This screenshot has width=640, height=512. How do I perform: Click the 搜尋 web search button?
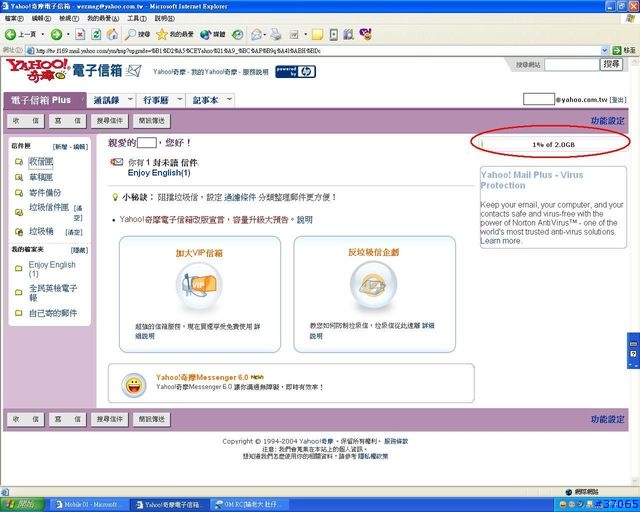tap(611, 64)
